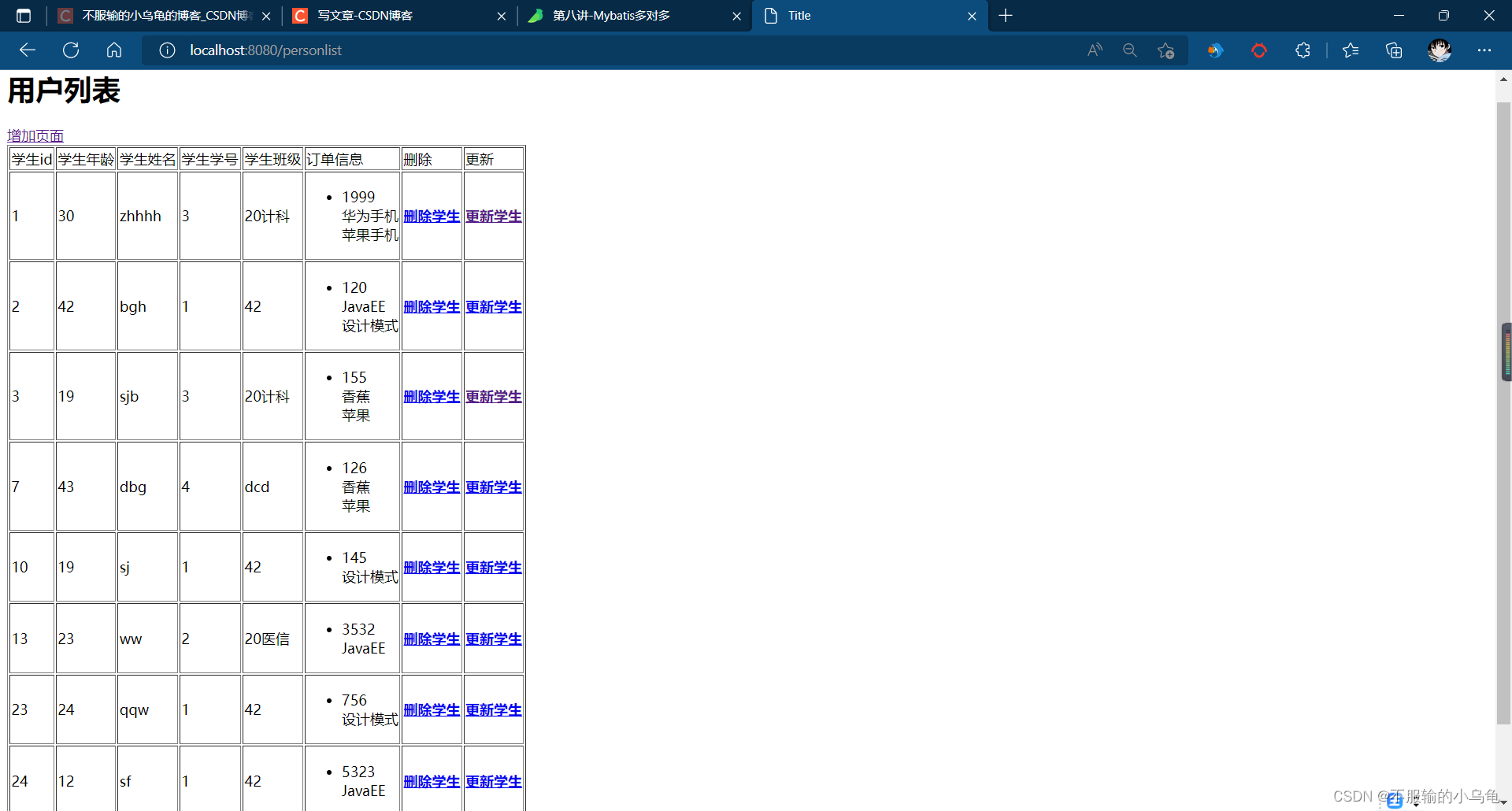Go to Home via the house icon
Image resolution: width=1512 pixels, height=811 pixels.
pyautogui.click(x=114, y=50)
